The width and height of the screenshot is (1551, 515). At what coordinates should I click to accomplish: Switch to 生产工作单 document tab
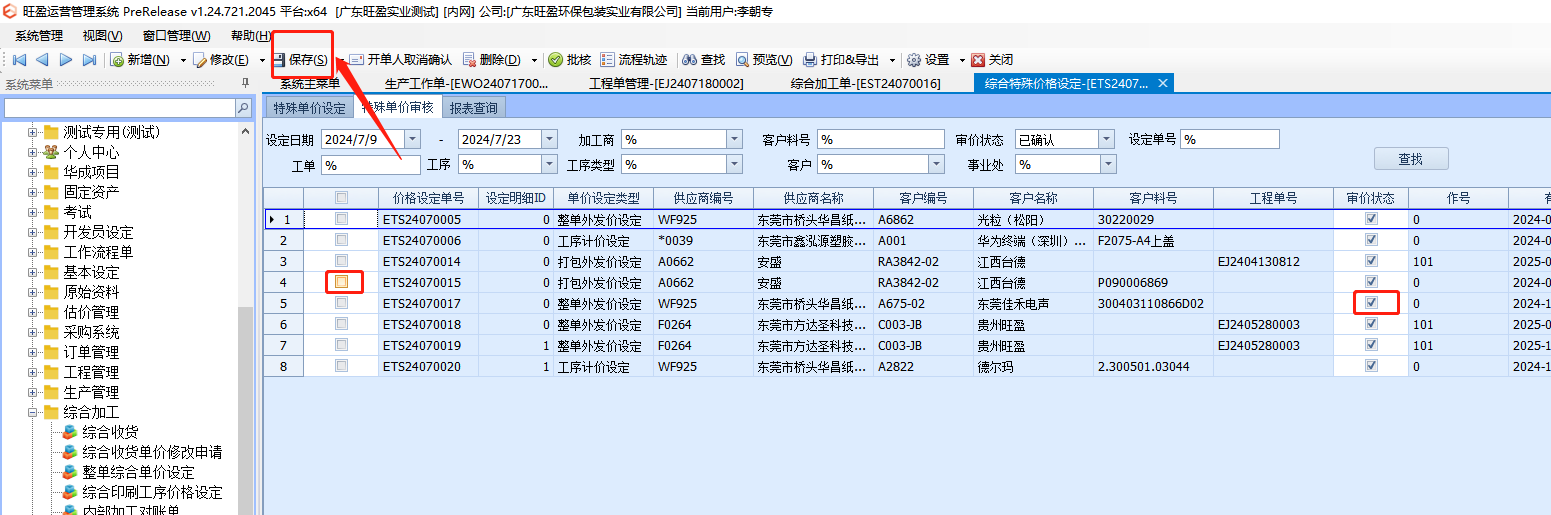pyautogui.click(x=467, y=83)
